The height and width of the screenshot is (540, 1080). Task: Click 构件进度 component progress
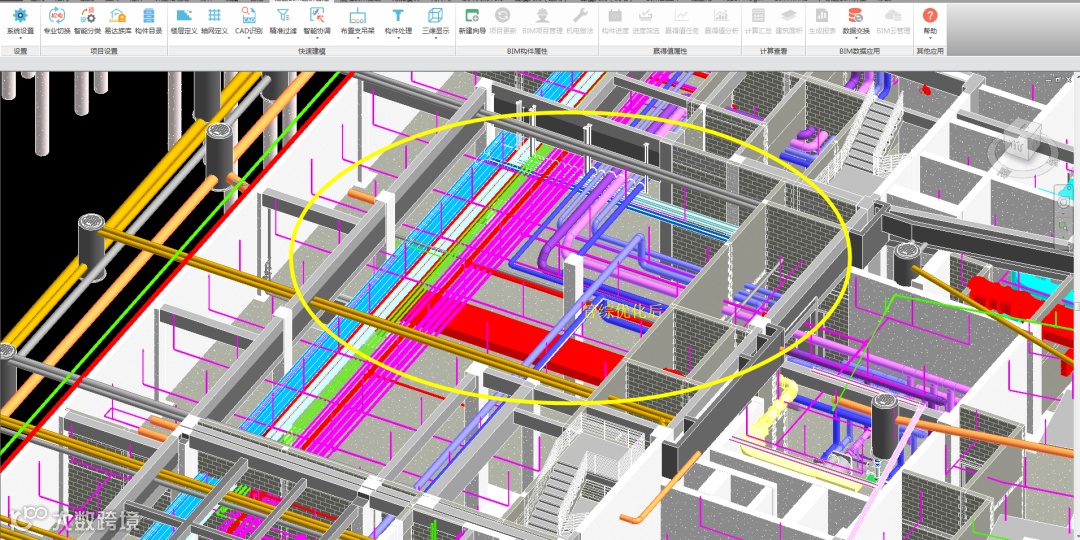(615, 21)
